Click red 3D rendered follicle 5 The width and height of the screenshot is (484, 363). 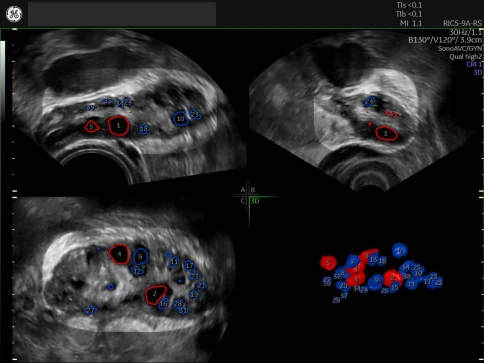pyautogui.click(x=328, y=263)
